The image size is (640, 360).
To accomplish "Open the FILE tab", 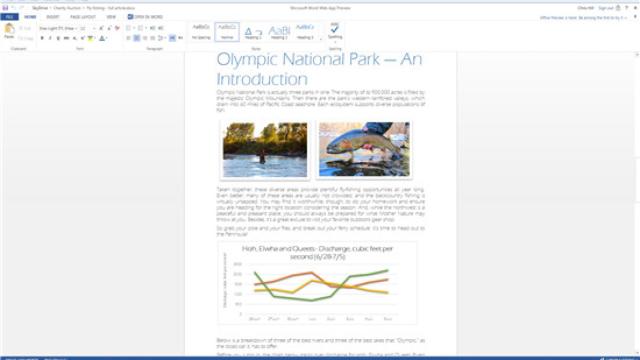I will coord(9,17).
